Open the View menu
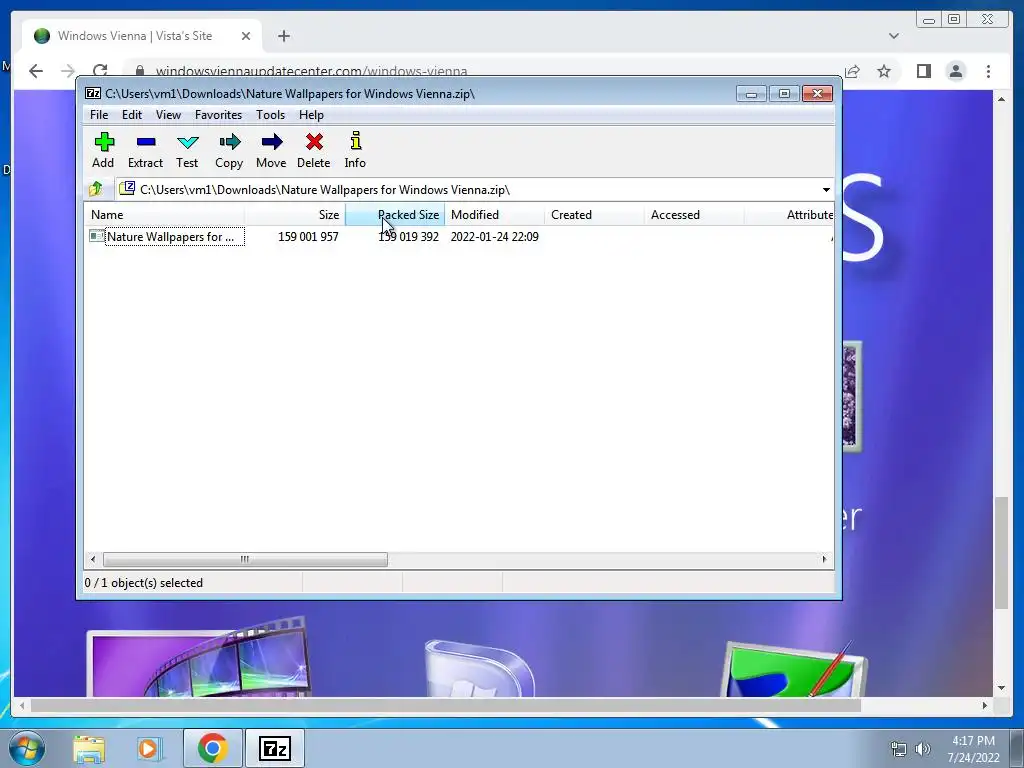 [x=168, y=115]
